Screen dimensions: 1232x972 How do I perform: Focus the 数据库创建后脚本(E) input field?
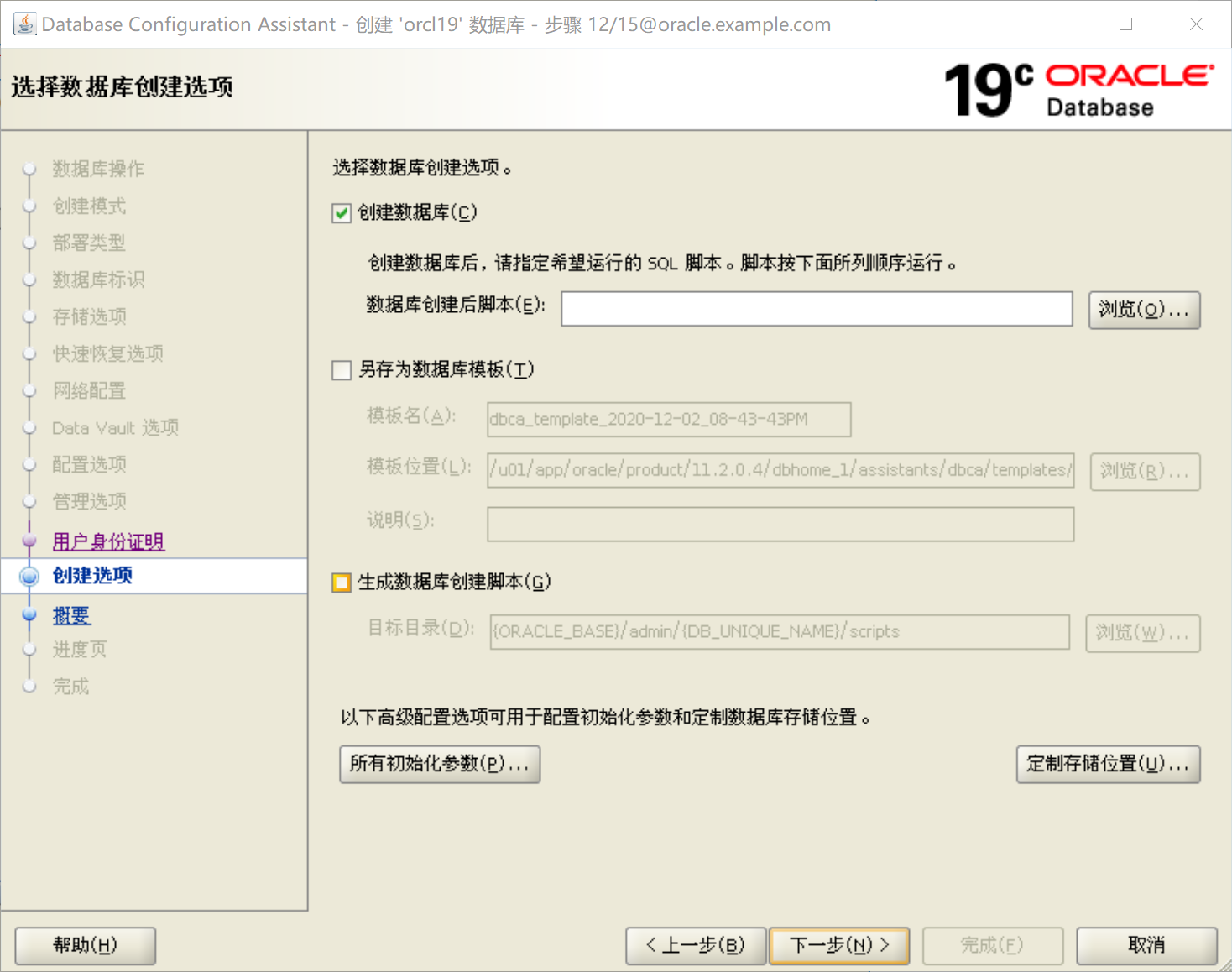point(817,309)
